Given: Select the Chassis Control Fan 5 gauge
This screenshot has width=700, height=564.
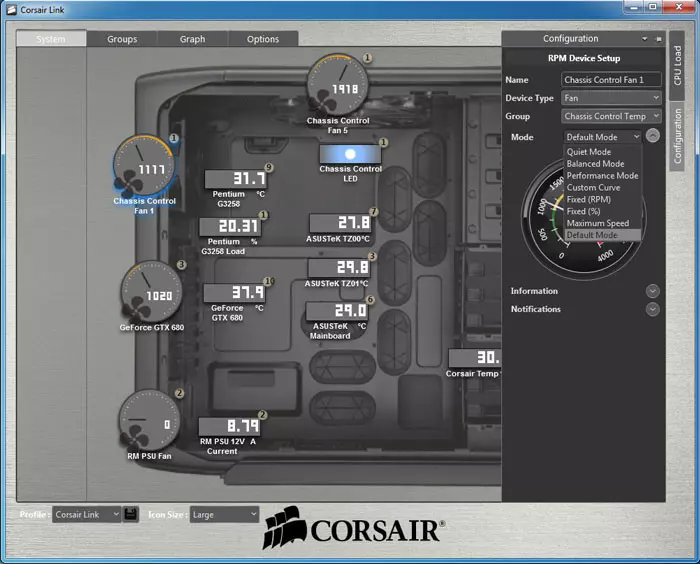Looking at the screenshot, I should [x=338, y=85].
